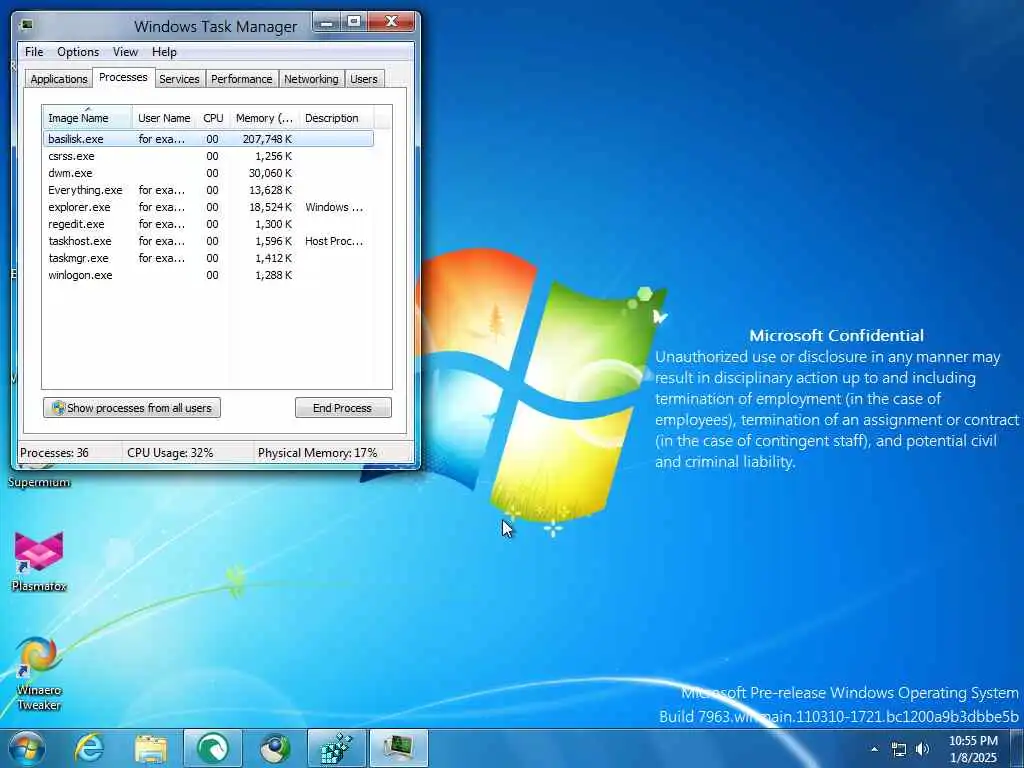Open the clock showing 10:55 PM

click(x=973, y=749)
